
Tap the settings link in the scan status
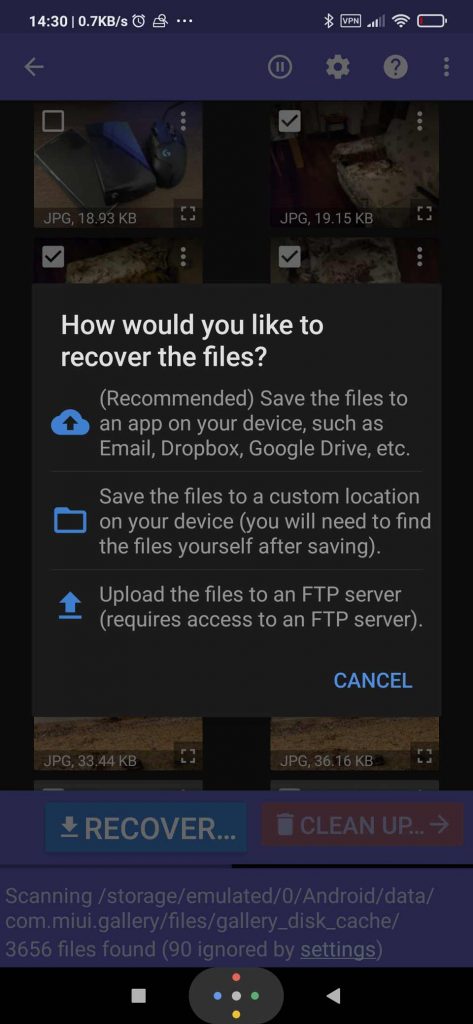click(x=337, y=948)
